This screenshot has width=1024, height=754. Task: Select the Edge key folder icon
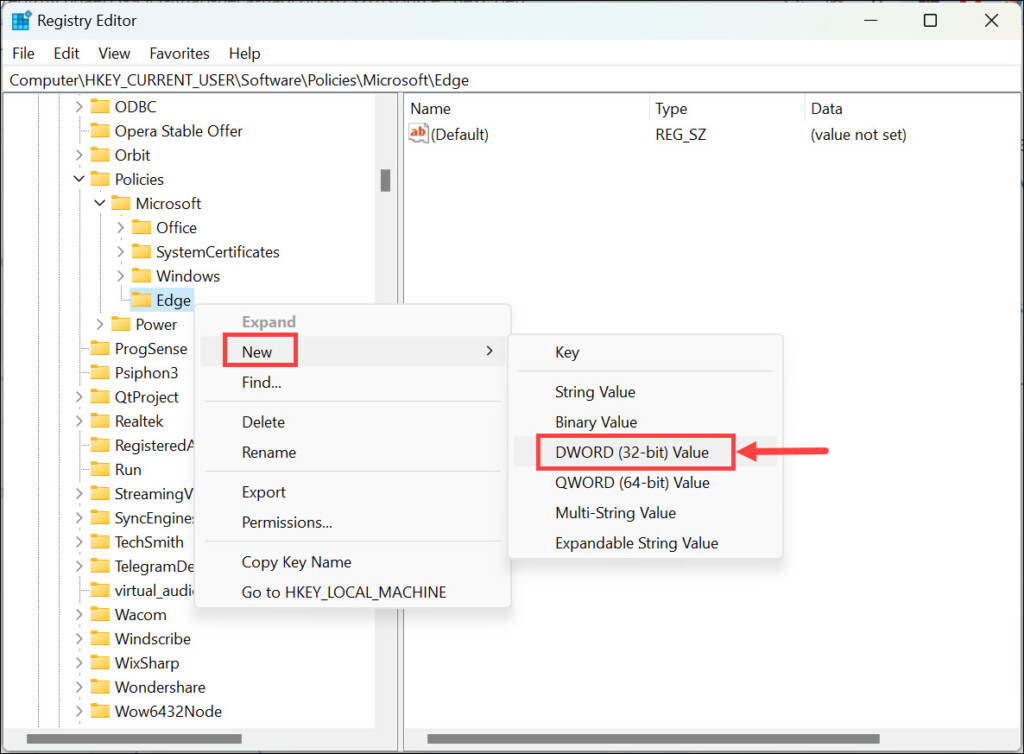[x=141, y=300]
